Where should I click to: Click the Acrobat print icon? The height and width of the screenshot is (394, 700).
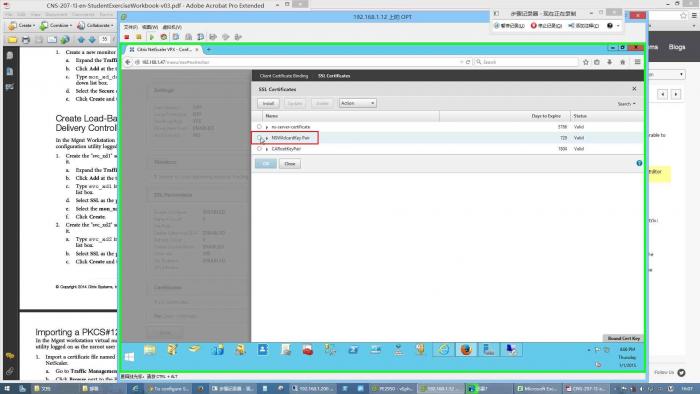coord(26,40)
